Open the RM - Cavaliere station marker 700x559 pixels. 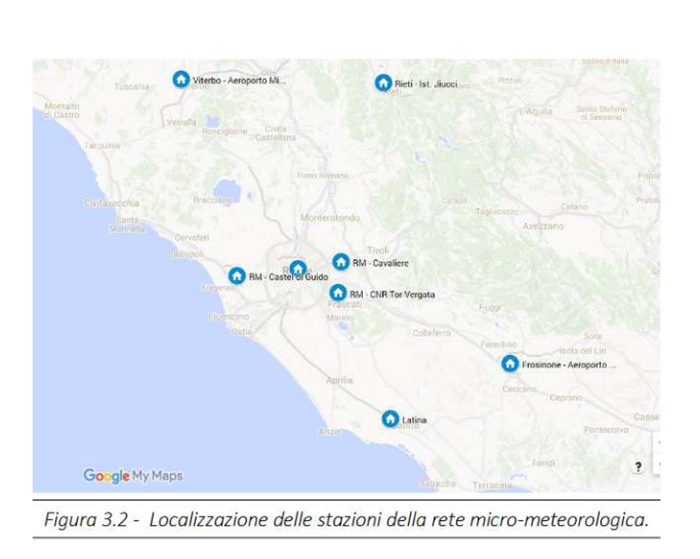341,262
